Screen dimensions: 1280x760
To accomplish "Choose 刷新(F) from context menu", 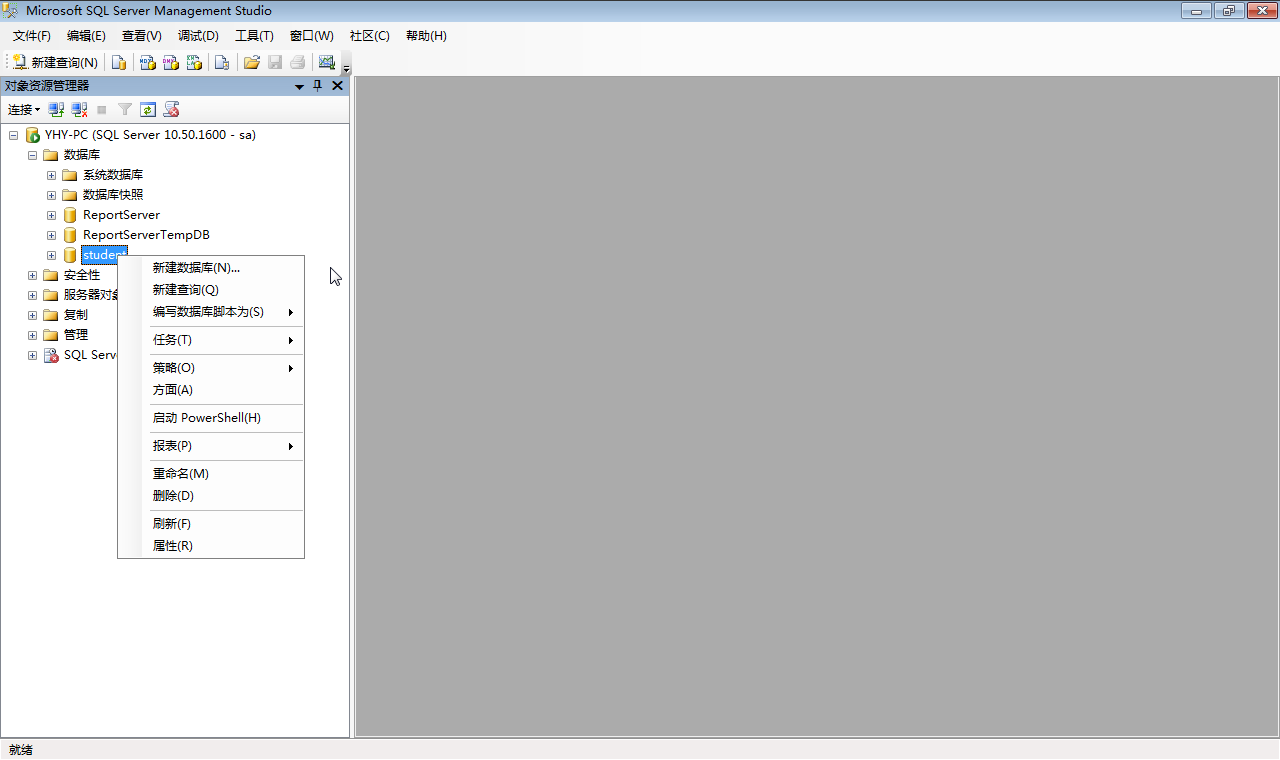I will [x=211, y=524].
